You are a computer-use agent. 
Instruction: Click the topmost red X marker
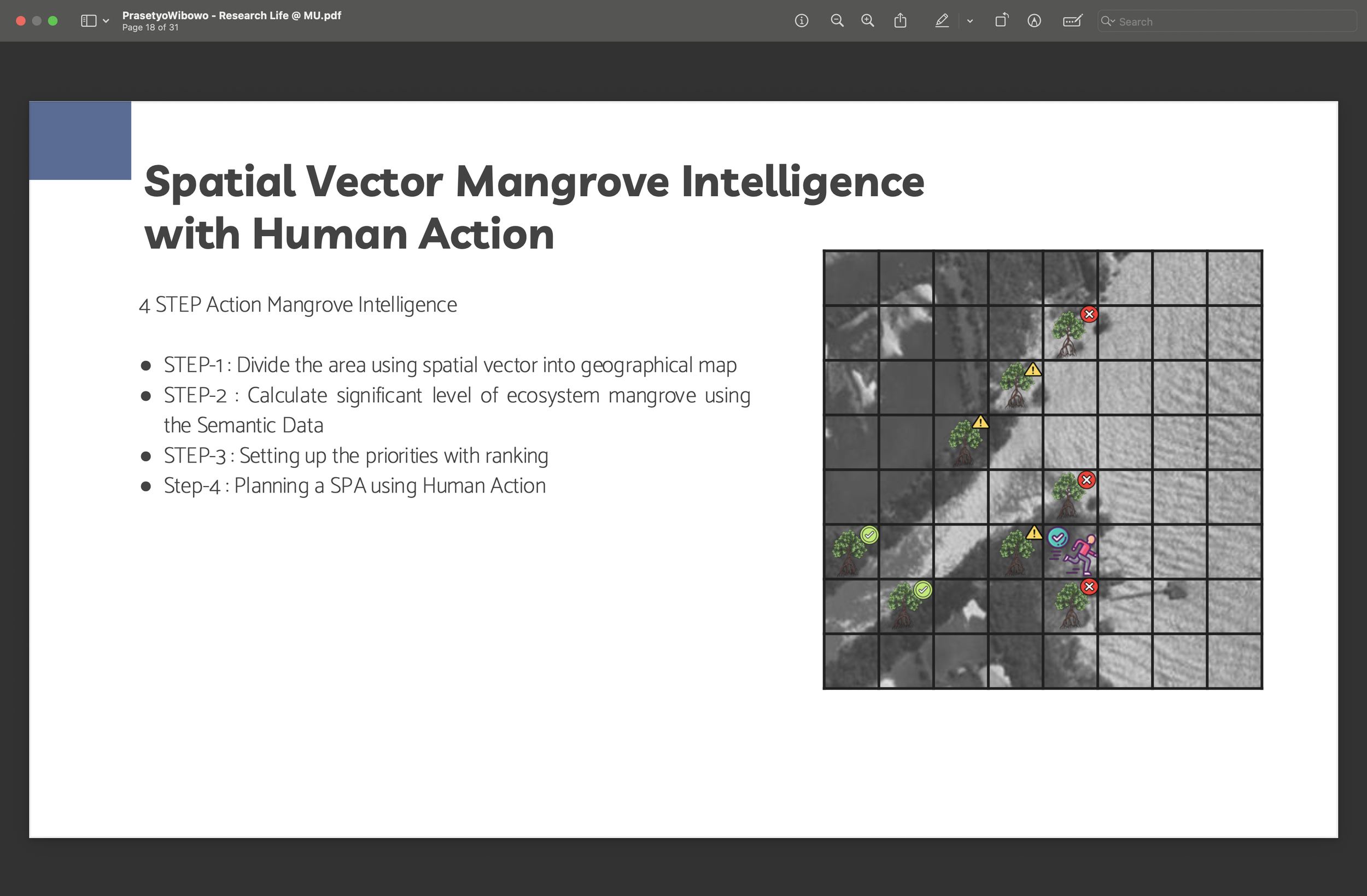(x=1089, y=314)
